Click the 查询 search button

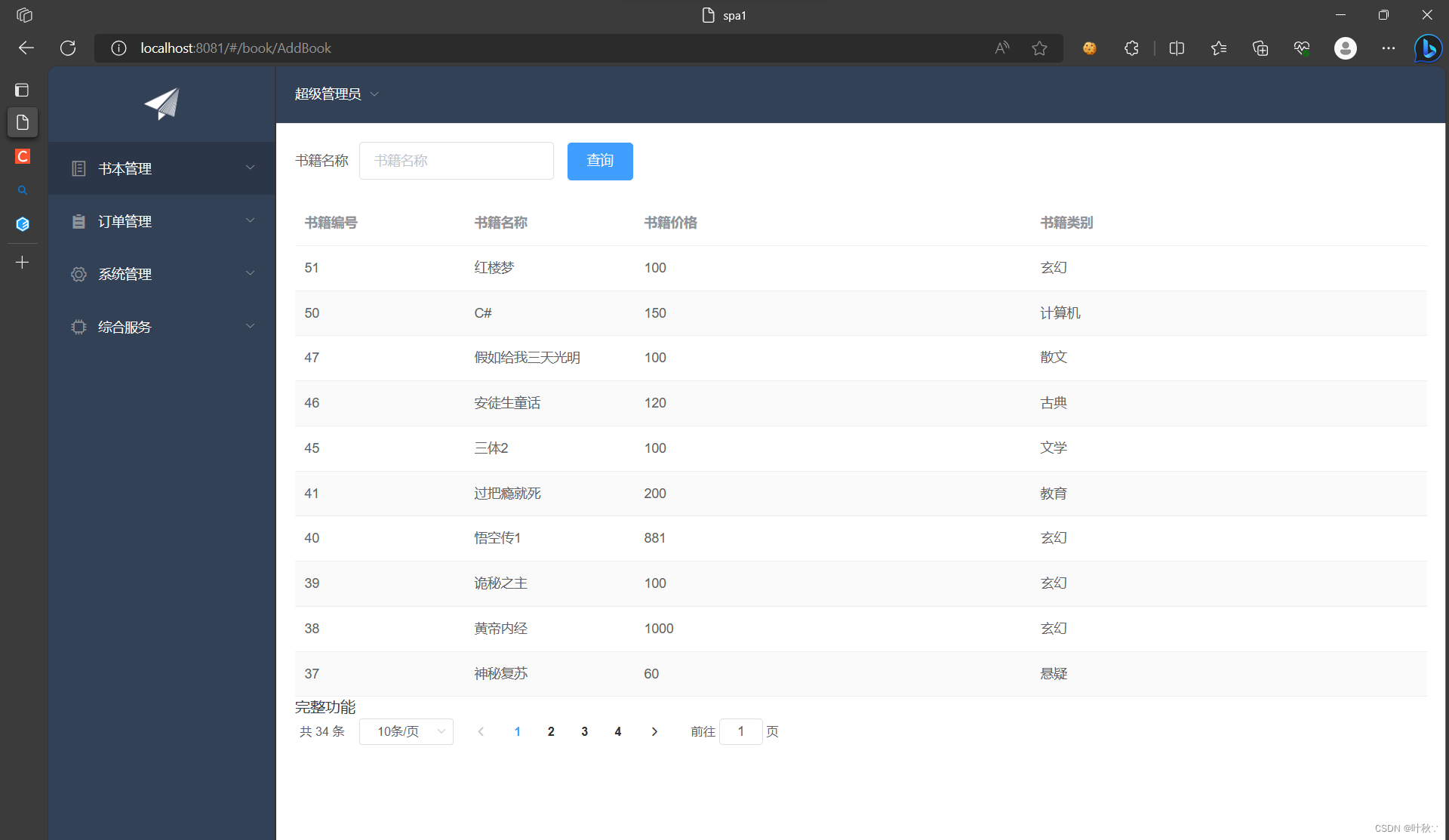point(602,160)
